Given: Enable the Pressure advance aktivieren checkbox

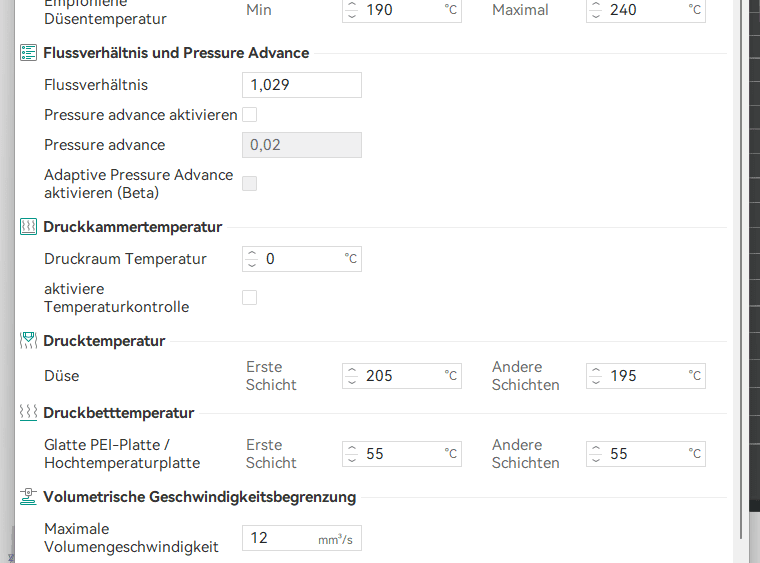Looking at the screenshot, I should [250, 115].
